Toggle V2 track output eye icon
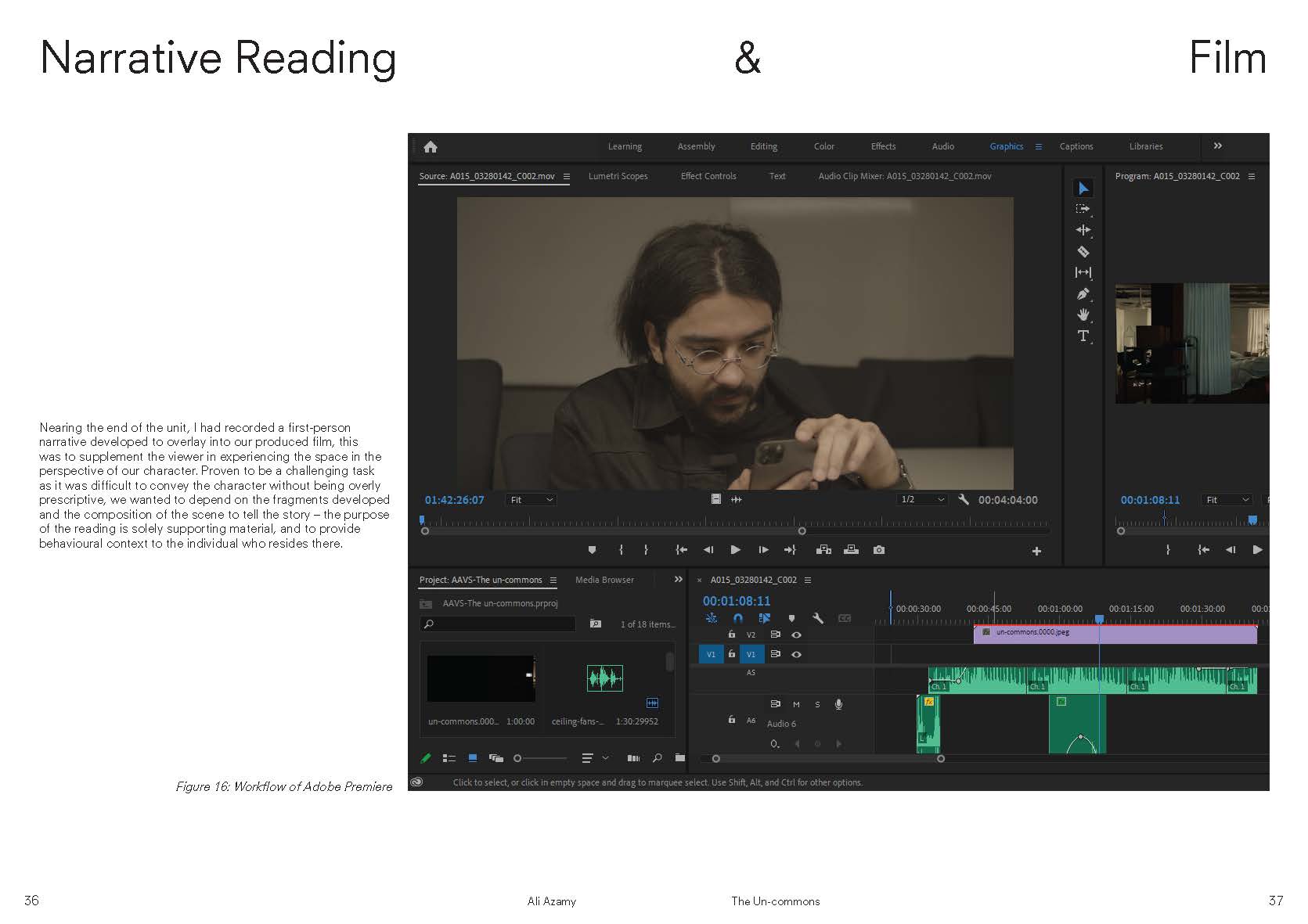 click(x=796, y=635)
